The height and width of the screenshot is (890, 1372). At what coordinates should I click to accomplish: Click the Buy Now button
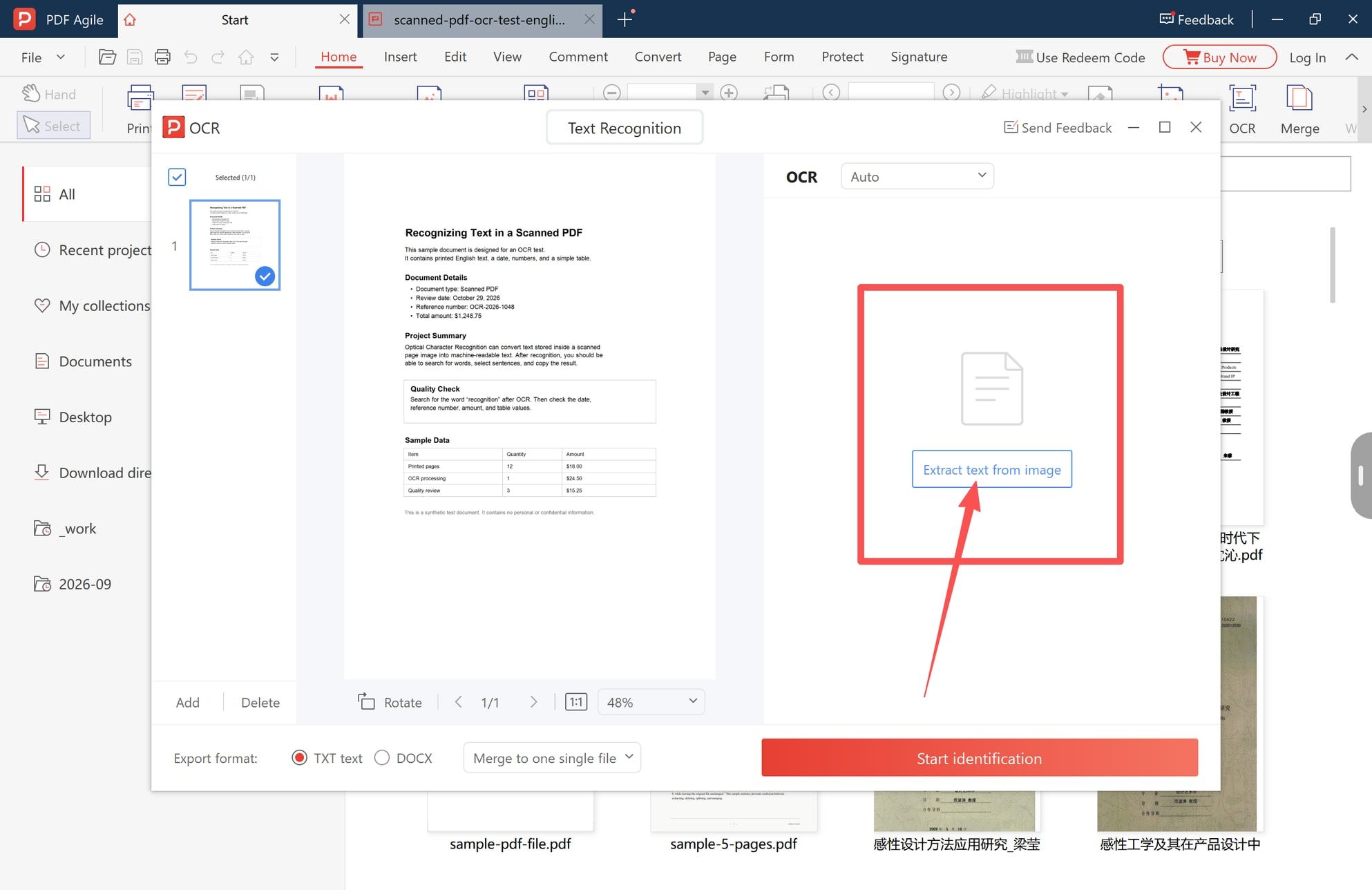click(1219, 57)
